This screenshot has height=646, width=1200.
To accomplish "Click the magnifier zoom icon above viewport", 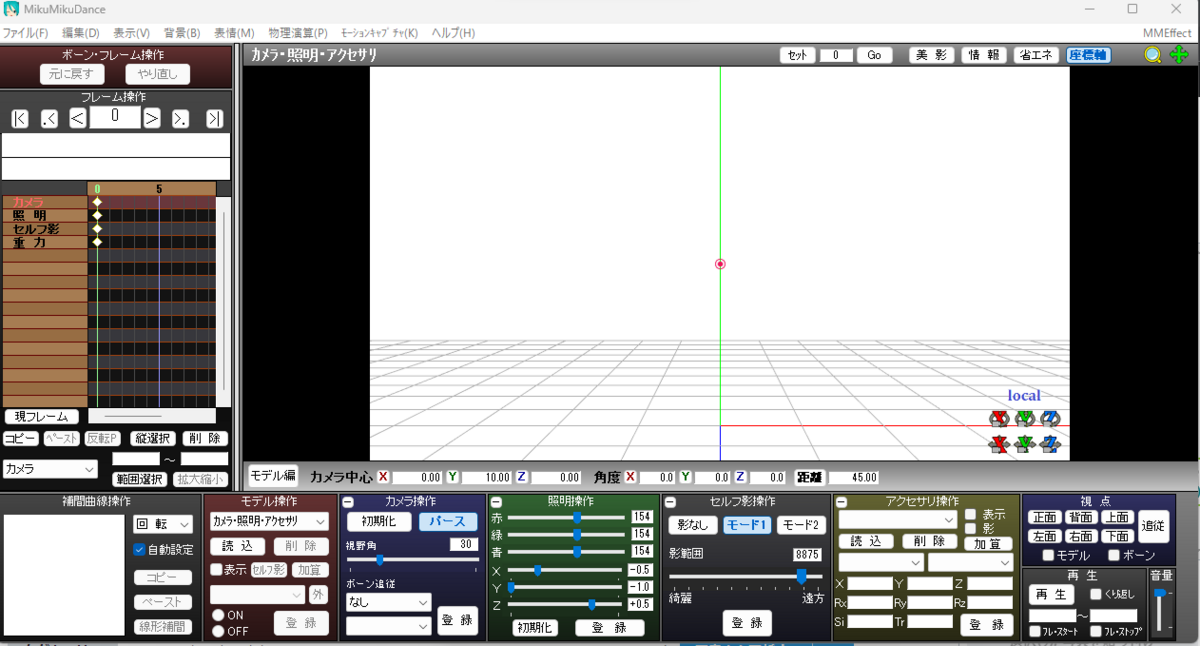I will pyautogui.click(x=1153, y=55).
